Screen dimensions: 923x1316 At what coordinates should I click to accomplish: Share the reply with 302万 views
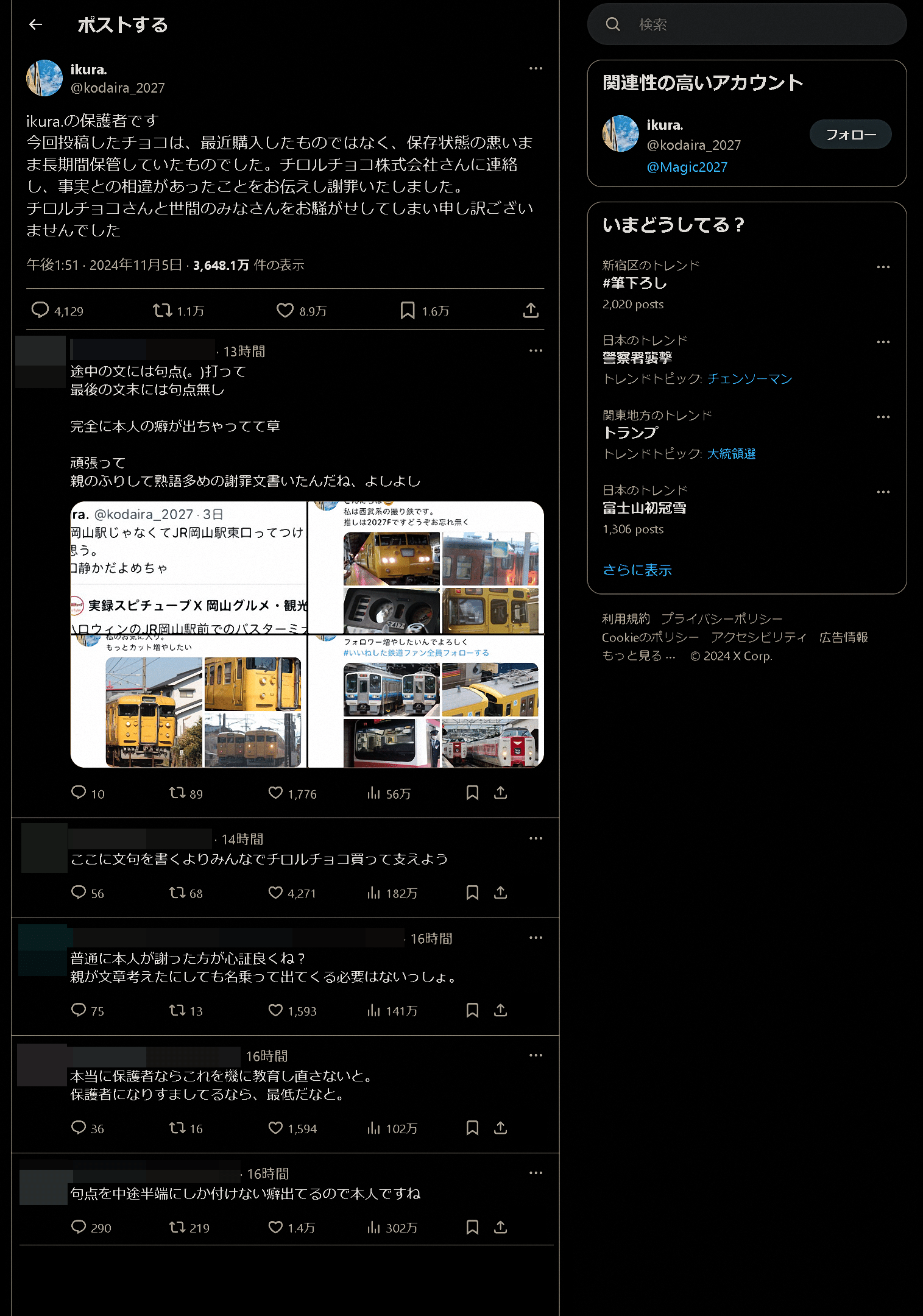point(500,1227)
